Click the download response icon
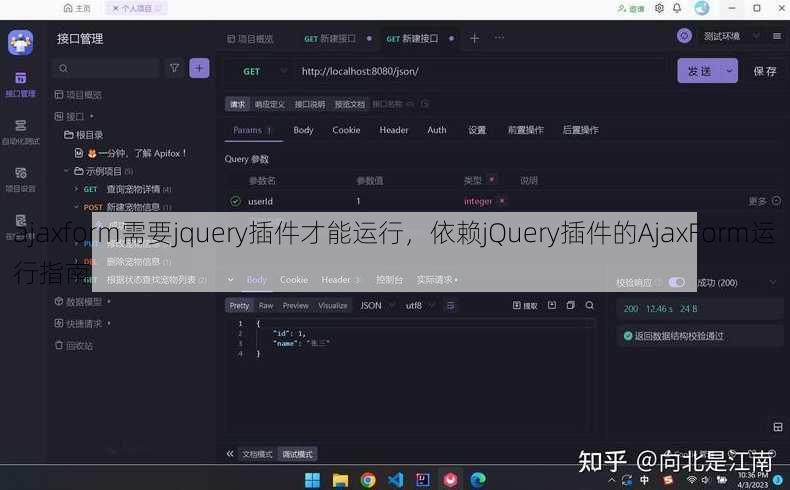Image resolution: width=790 pixels, height=490 pixels. pos(552,305)
